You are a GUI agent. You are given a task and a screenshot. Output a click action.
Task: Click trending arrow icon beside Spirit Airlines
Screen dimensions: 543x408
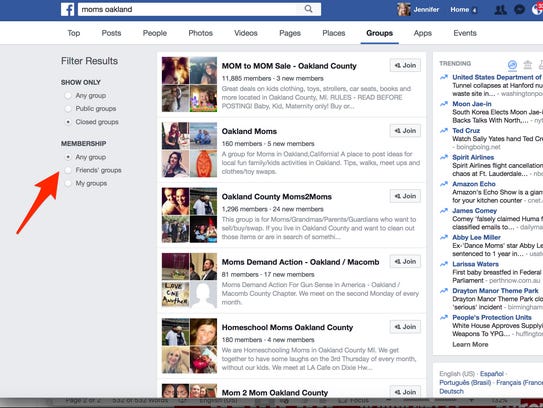click(444, 157)
